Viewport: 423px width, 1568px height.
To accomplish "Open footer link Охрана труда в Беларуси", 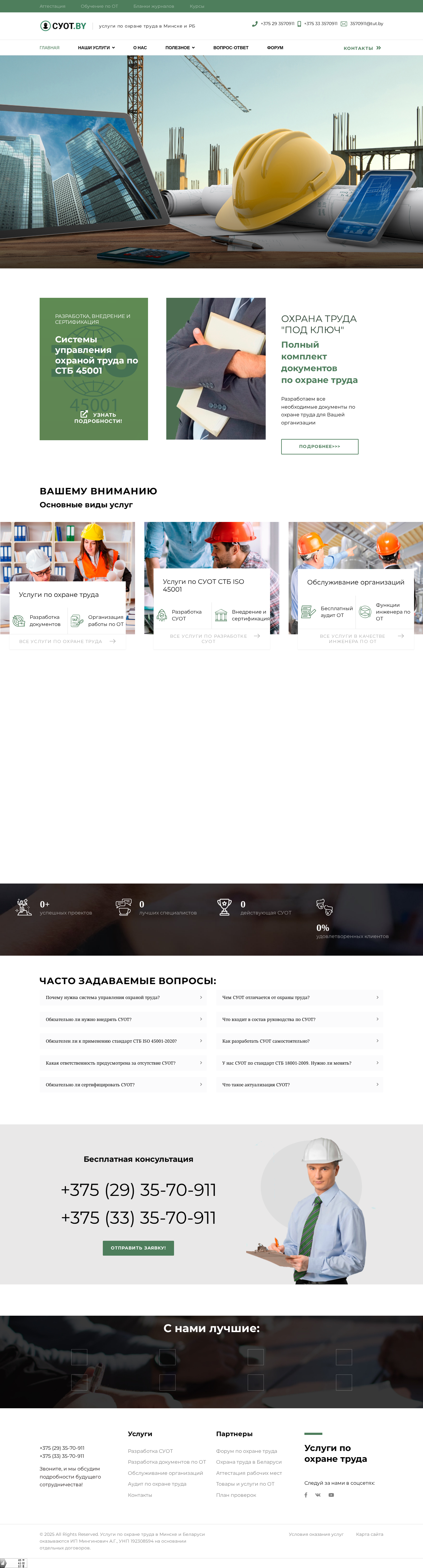I will click(249, 1462).
